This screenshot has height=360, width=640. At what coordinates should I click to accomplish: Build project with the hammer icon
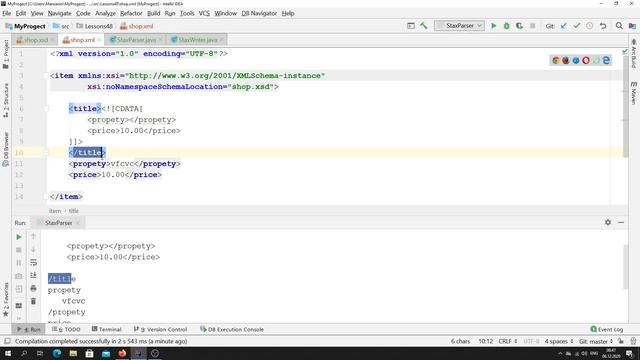pos(424,26)
